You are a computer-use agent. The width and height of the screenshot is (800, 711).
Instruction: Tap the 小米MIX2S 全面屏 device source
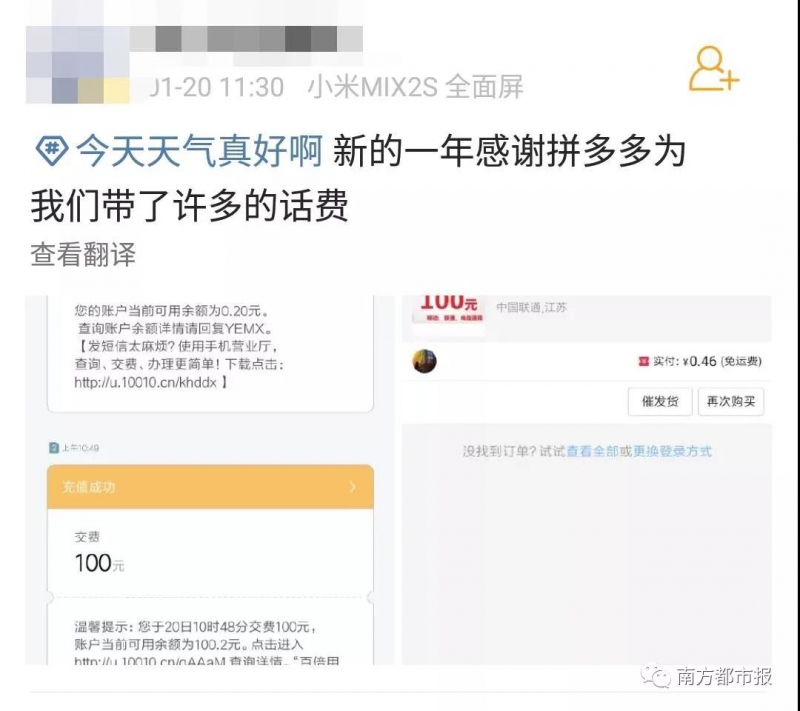(415, 87)
